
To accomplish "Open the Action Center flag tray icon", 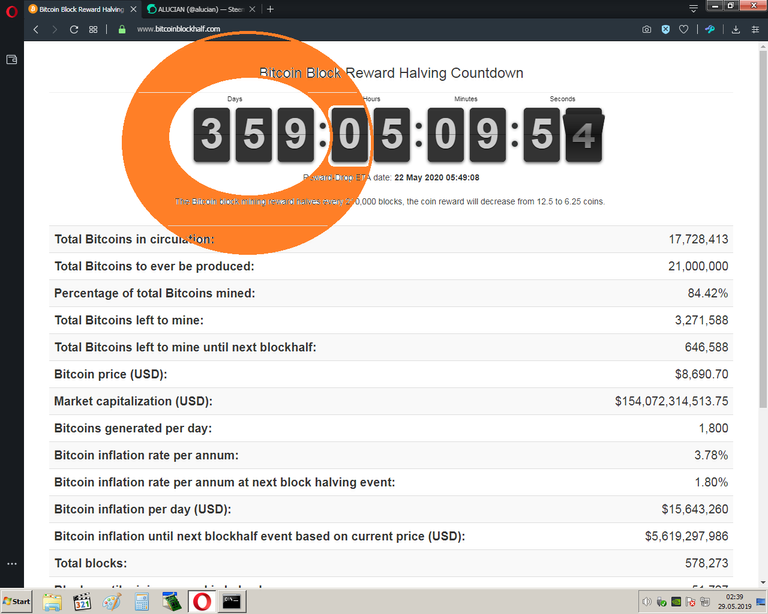I will [x=691, y=601].
